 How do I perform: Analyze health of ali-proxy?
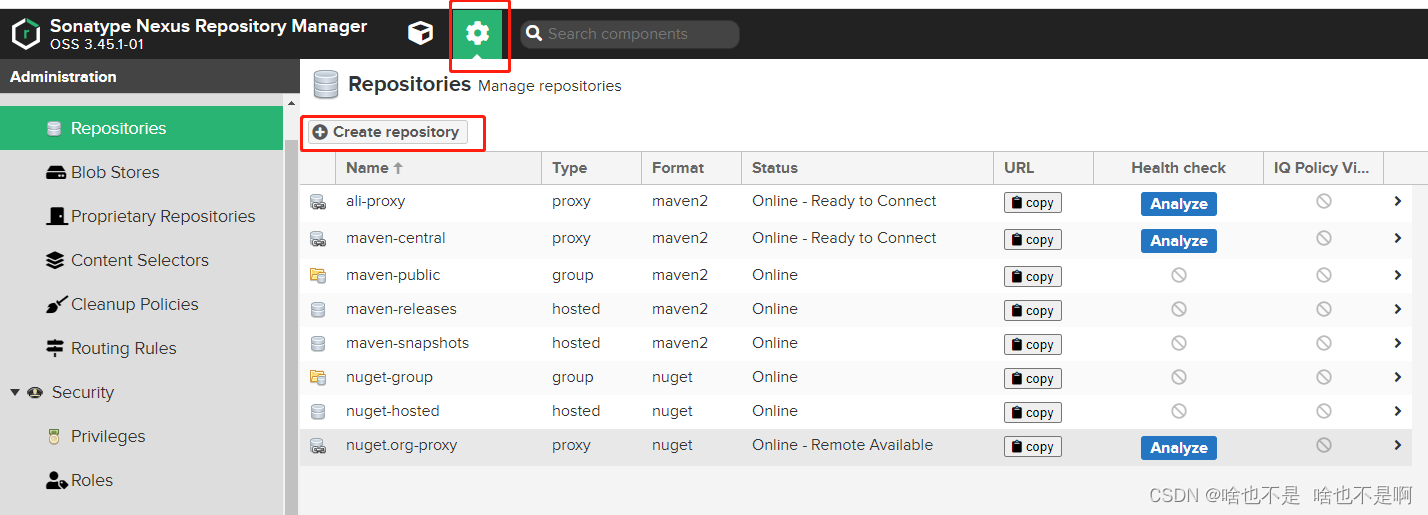1178,204
